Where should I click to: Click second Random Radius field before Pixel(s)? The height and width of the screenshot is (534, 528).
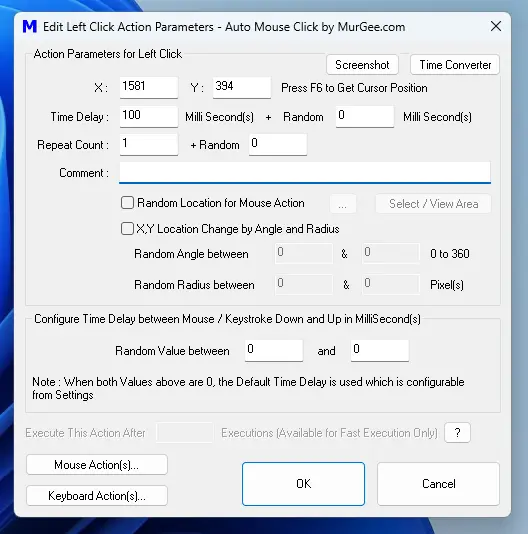(391, 284)
